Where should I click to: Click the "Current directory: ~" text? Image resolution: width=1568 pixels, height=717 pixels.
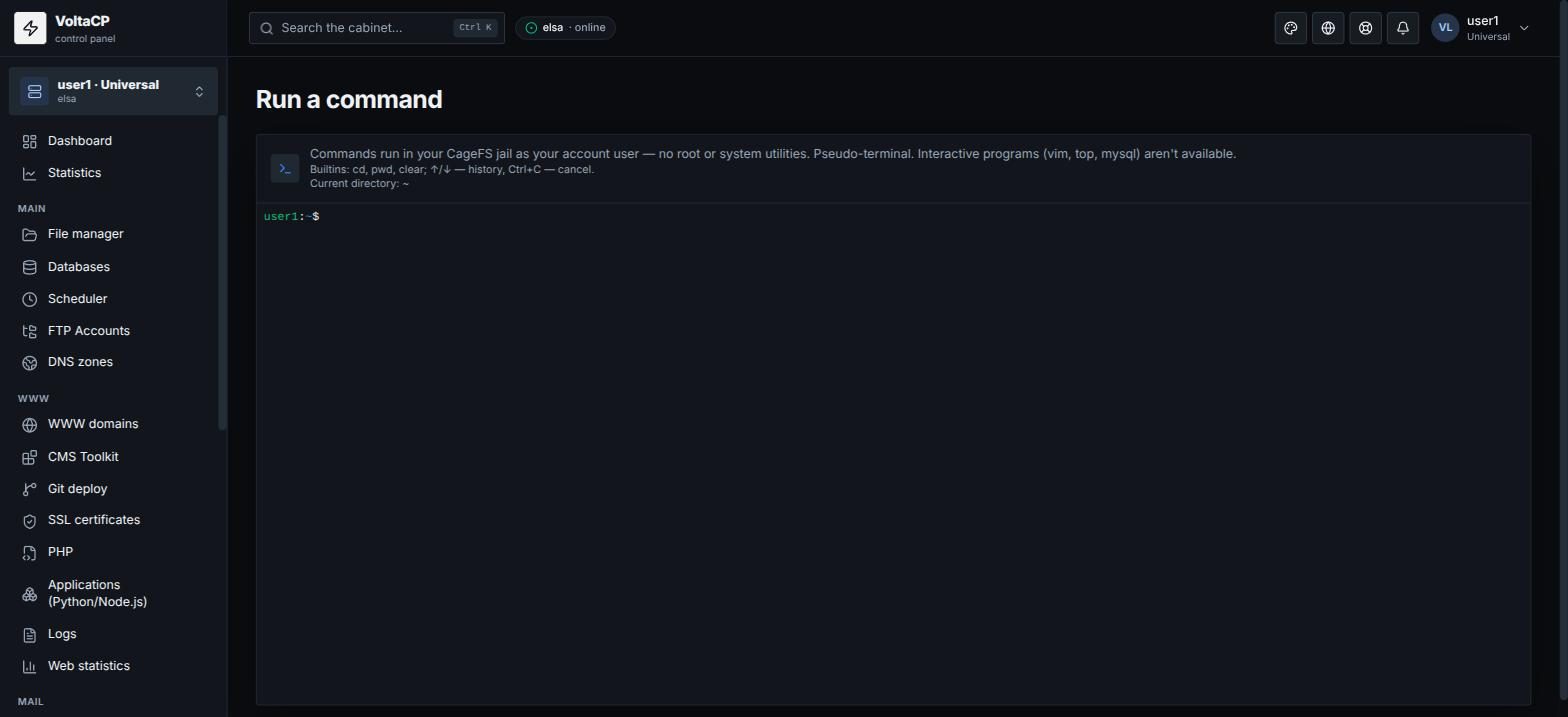click(x=360, y=184)
